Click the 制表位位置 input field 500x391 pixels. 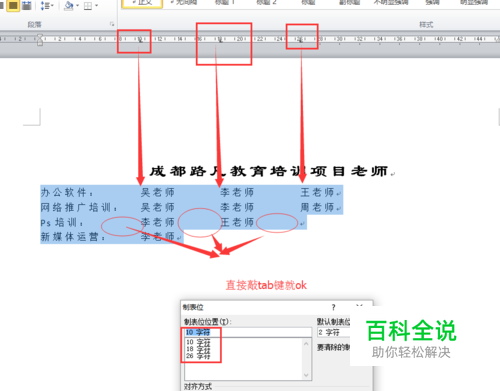point(248,332)
